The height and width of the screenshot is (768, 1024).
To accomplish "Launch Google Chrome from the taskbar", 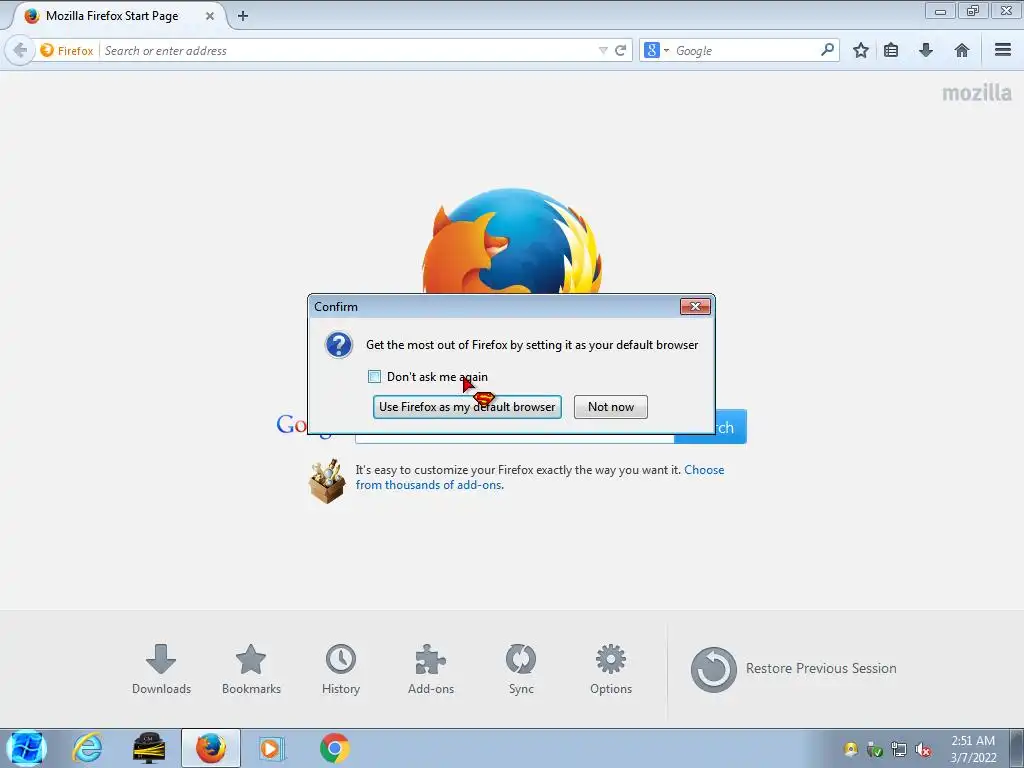I will pos(334,748).
